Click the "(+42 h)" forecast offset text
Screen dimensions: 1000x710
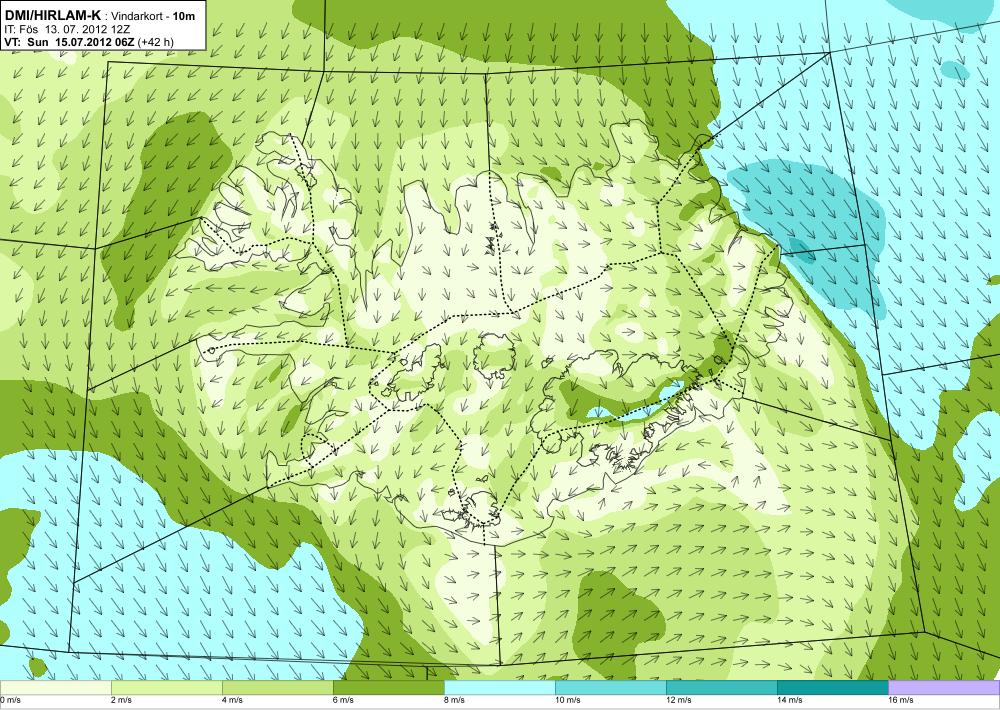pyautogui.click(x=155, y=42)
